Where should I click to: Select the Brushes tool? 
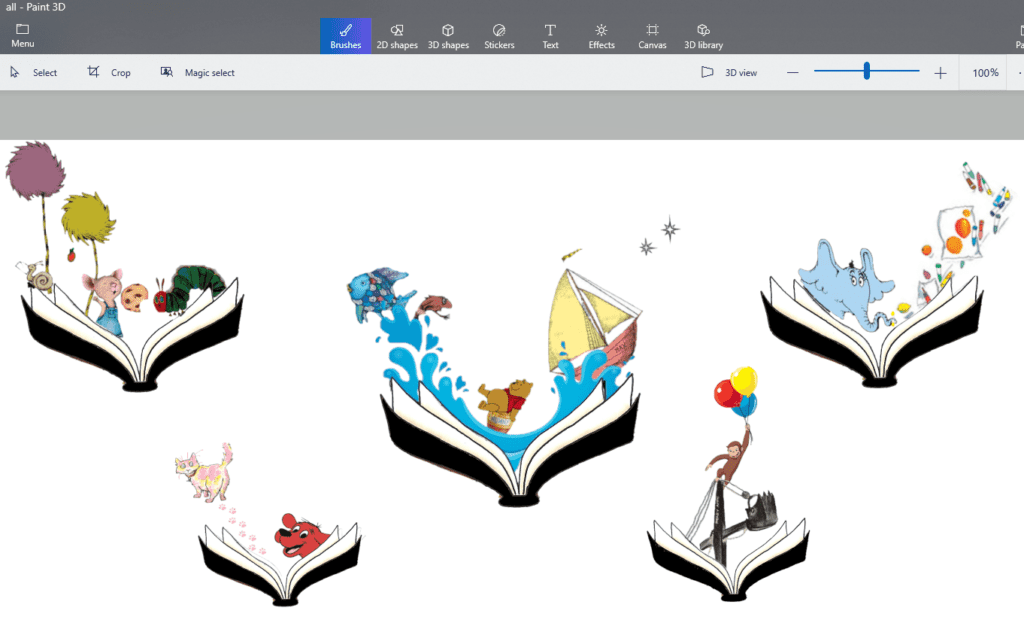tap(345, 35)
